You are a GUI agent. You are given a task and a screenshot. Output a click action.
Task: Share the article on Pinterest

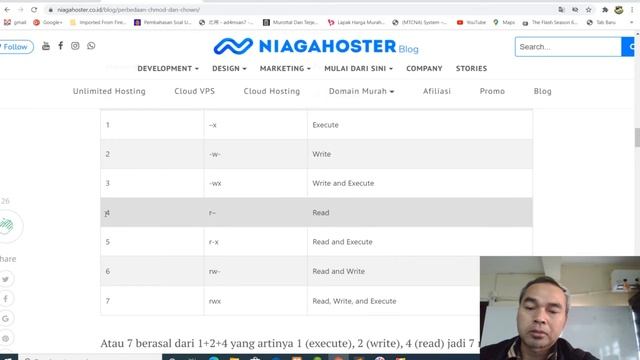[6, 338]
